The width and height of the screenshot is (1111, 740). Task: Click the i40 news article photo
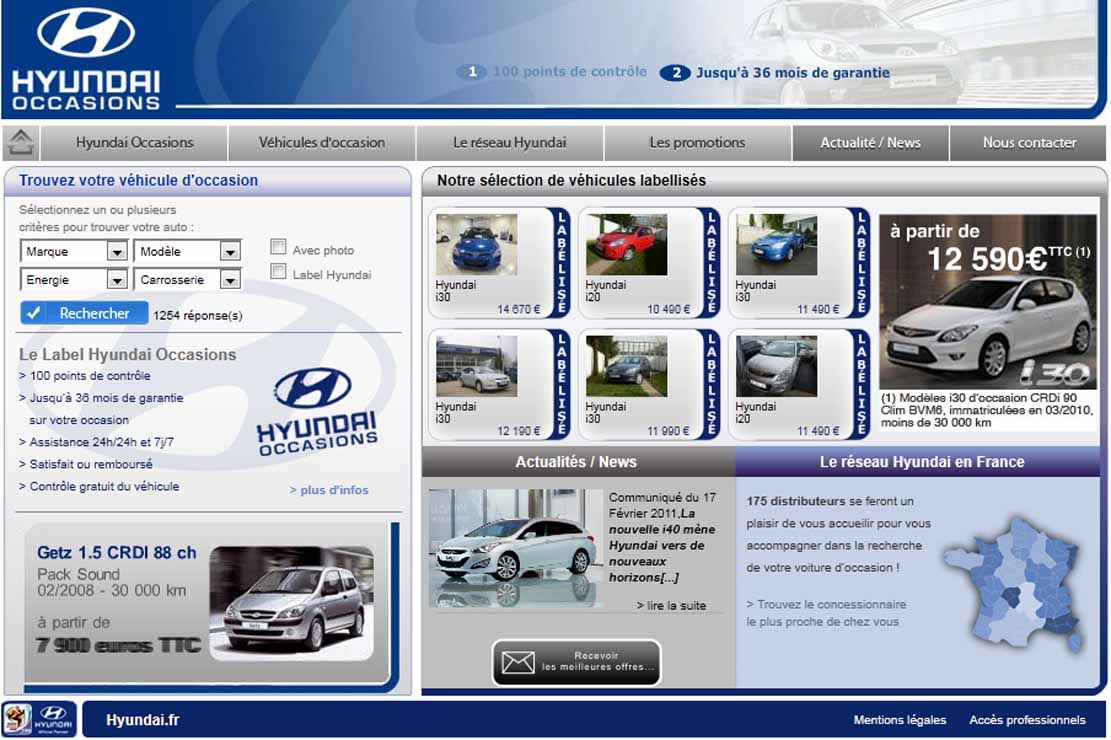(x=515, y=548)
